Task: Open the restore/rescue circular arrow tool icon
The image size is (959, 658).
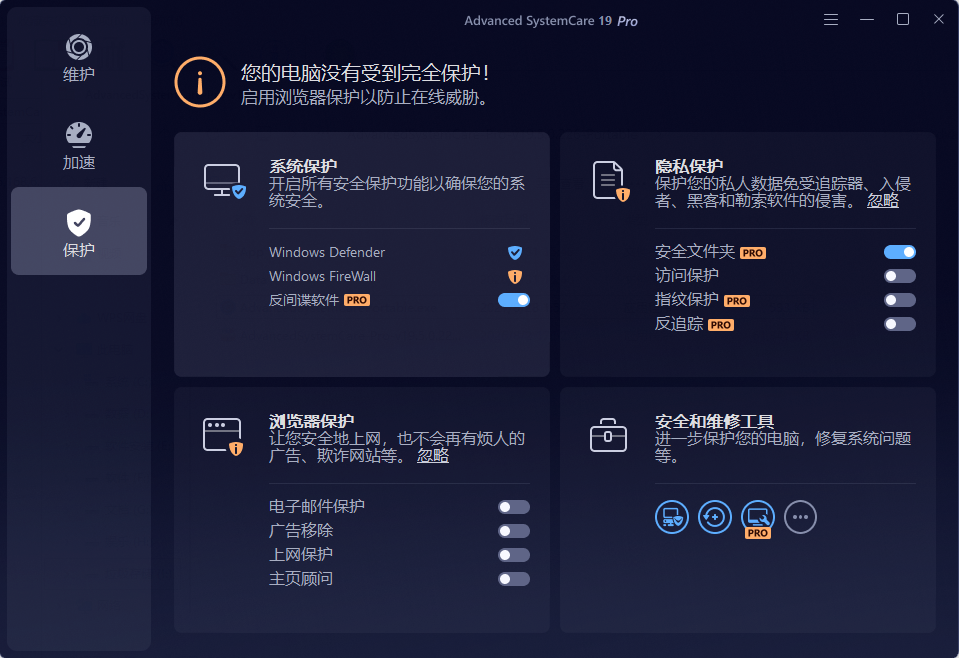Action: click(714, 517)
